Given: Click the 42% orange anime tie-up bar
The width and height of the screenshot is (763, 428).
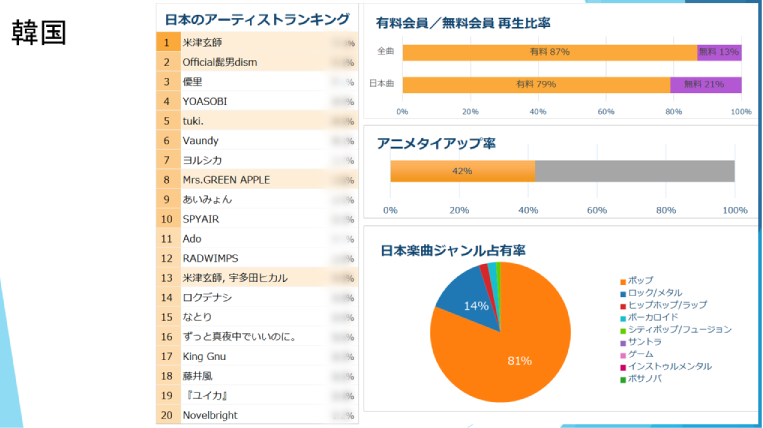Looking at the screenshot, I should tap(462, 171).
